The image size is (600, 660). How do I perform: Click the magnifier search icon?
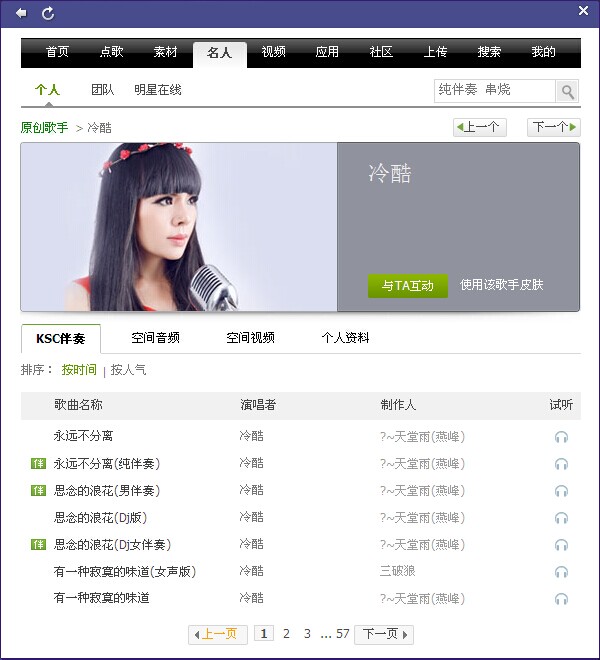567,91
